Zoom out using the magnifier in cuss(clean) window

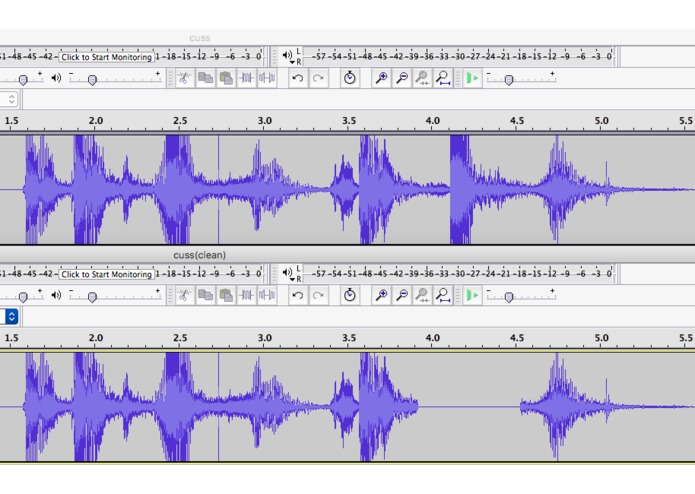pyautogui.click(x=402, y=296)
